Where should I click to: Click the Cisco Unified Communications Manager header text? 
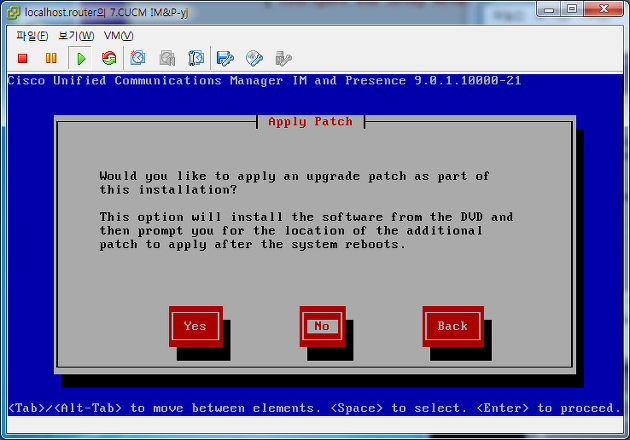264,81
